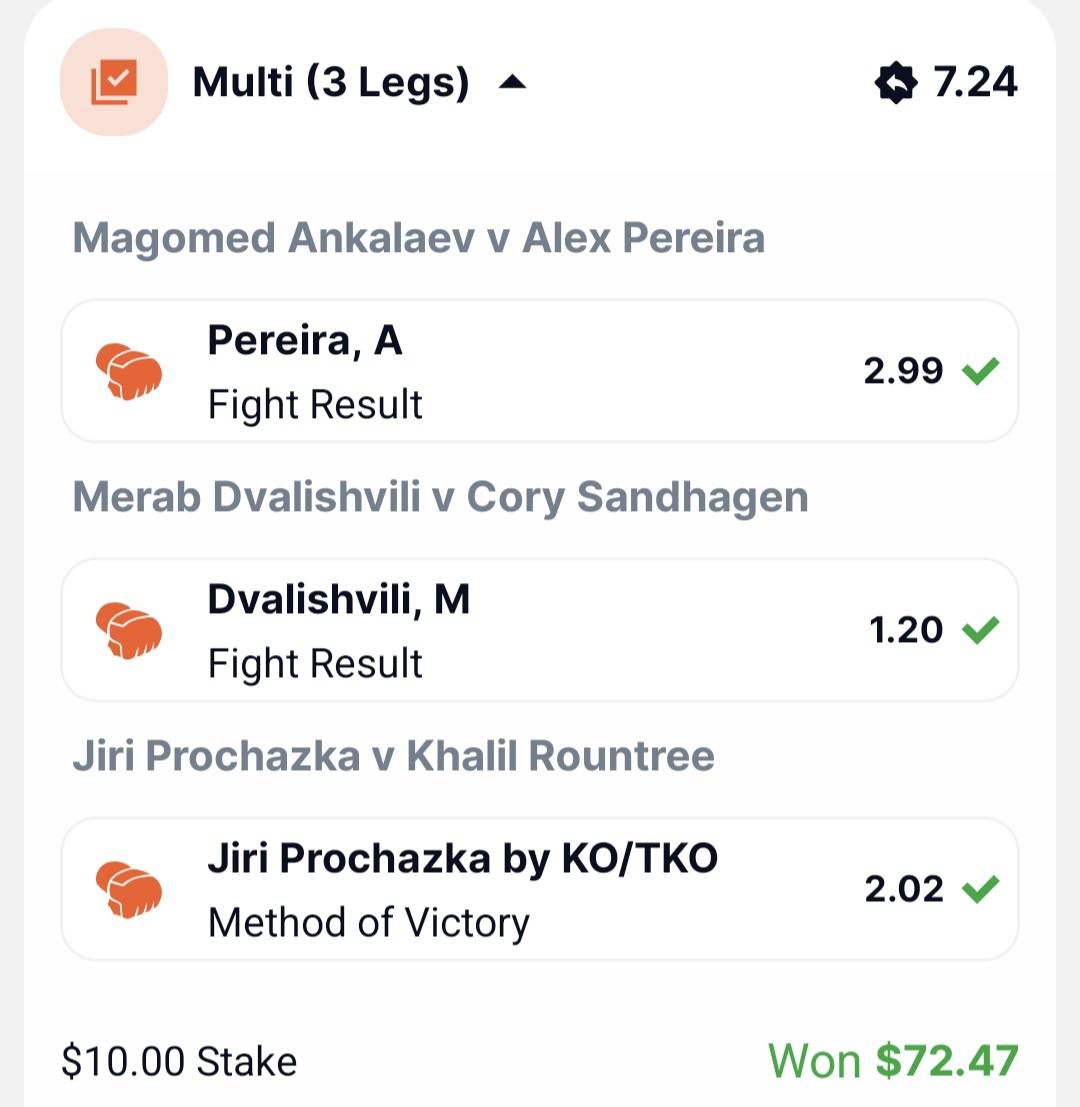Open the Merab Dvalishvili v Cory Sandhagen event
The width and height of the screenshot is (1080, 1107).
tap(440, 498)
